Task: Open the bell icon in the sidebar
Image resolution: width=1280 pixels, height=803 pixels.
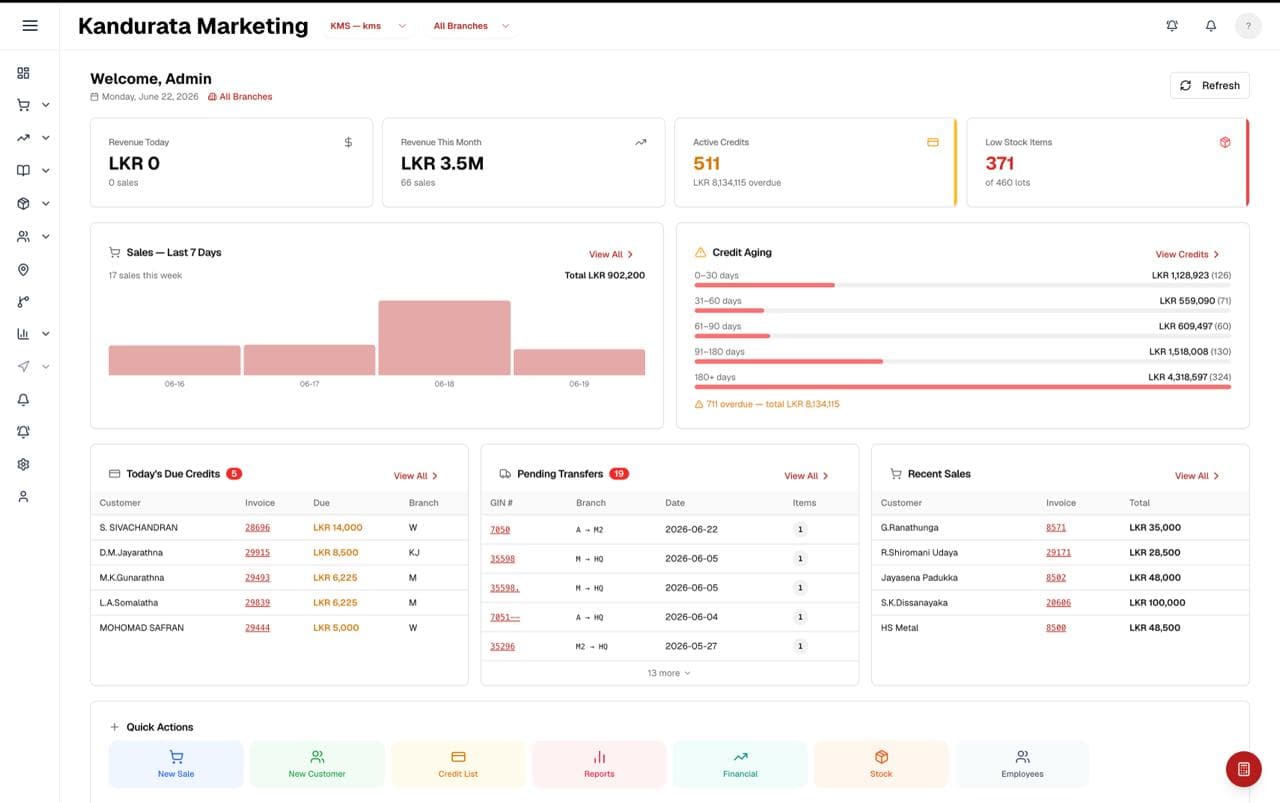Action: click(23, 399)
